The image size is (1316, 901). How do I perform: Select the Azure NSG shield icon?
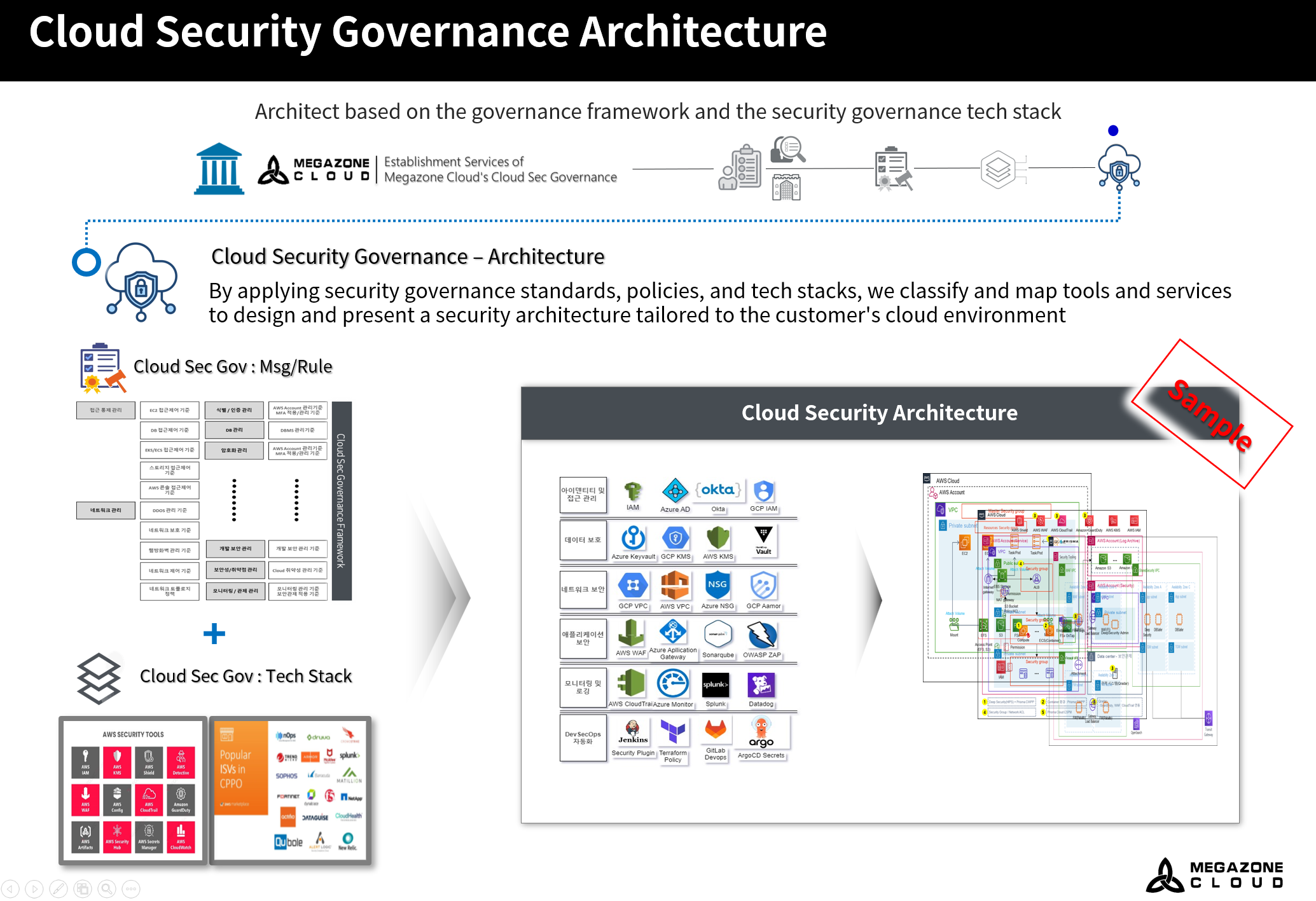coord(717,586)
